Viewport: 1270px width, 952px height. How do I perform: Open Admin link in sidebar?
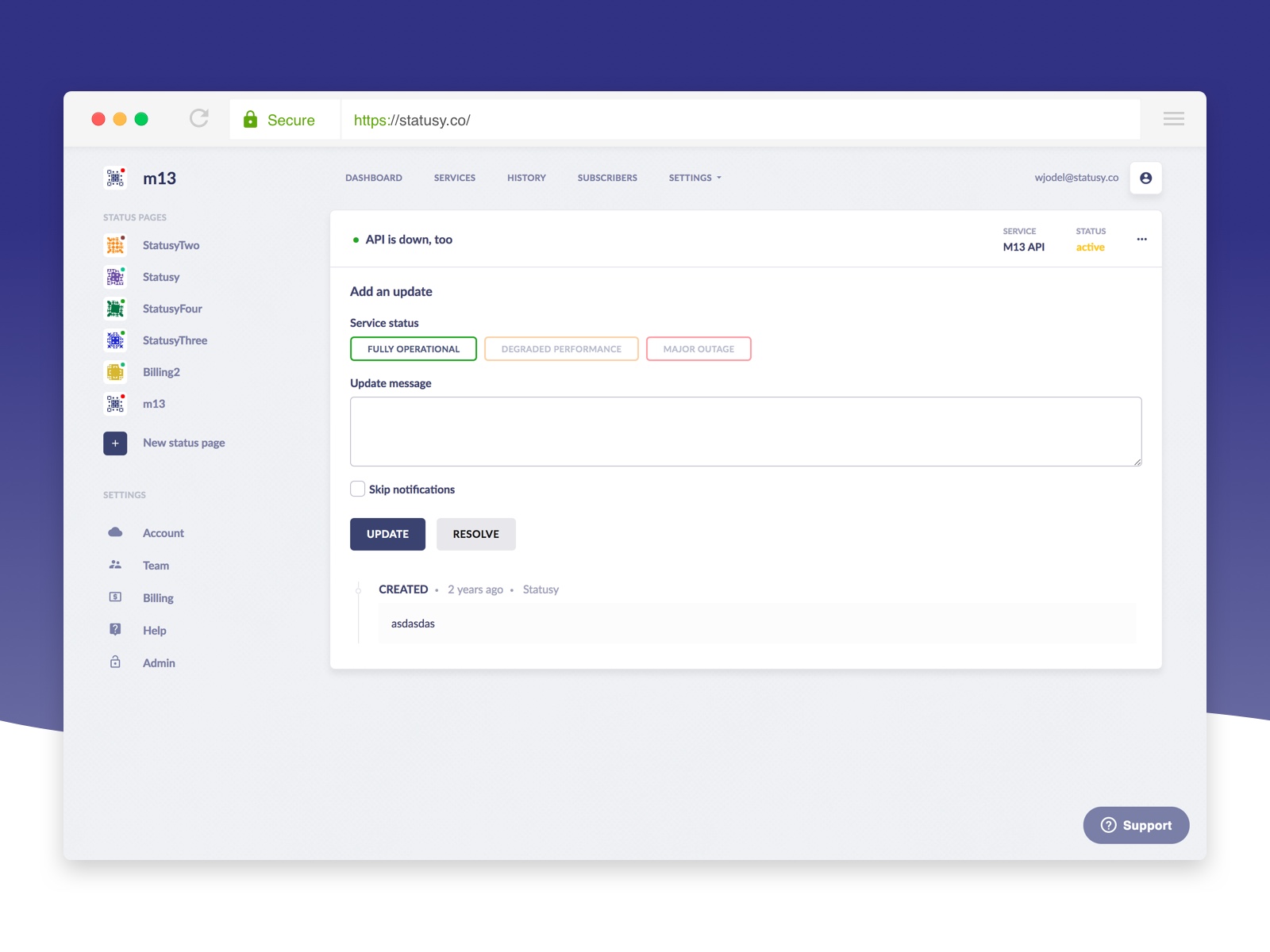point(159,663)
